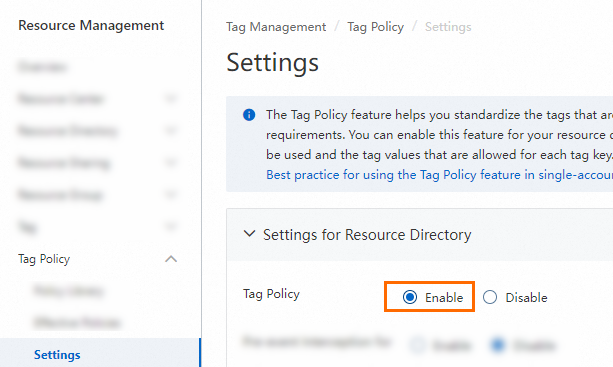Click the Settings page heading
Image resolution: width=613 pixels, height=367 pixels.
(x=272, y=63)
